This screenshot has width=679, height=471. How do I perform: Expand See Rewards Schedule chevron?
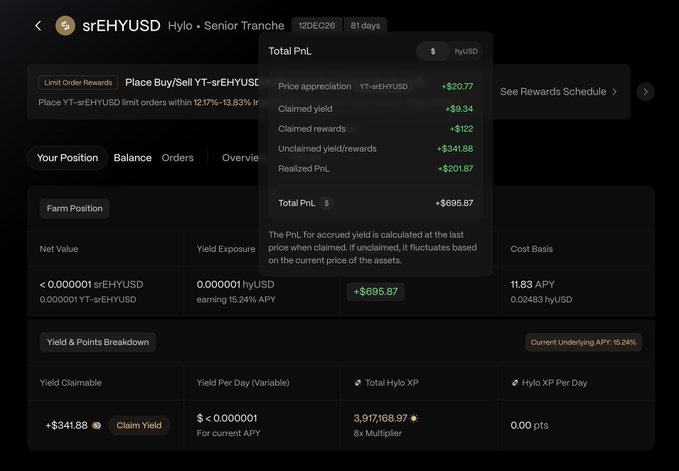614,92
